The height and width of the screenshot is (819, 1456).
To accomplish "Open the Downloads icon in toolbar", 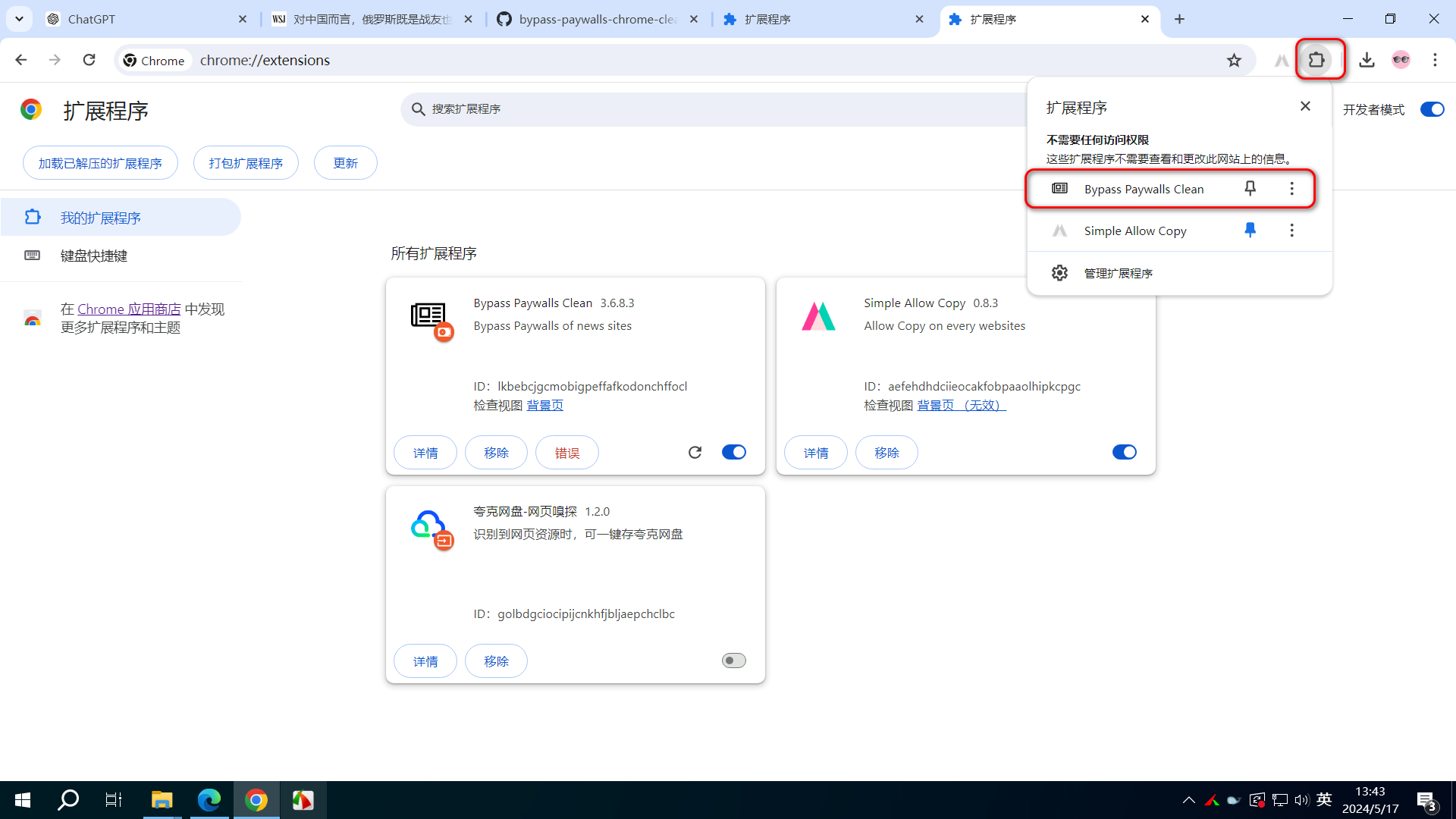I will (x=1367, y=60).
